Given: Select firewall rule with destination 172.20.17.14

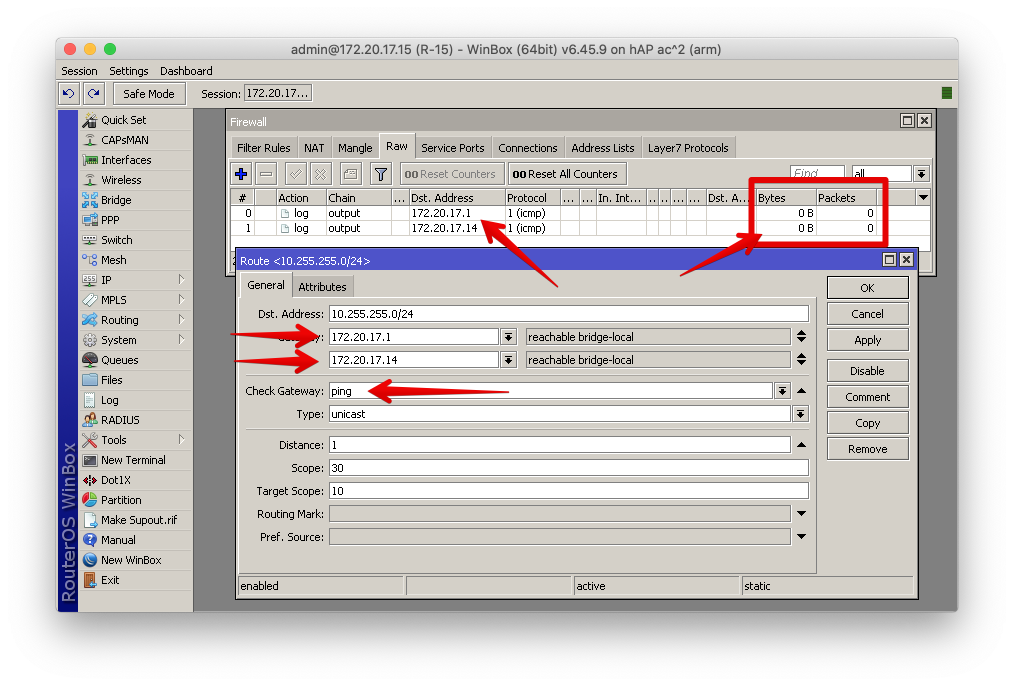Looking at the screenshot, I should (580, 228).
